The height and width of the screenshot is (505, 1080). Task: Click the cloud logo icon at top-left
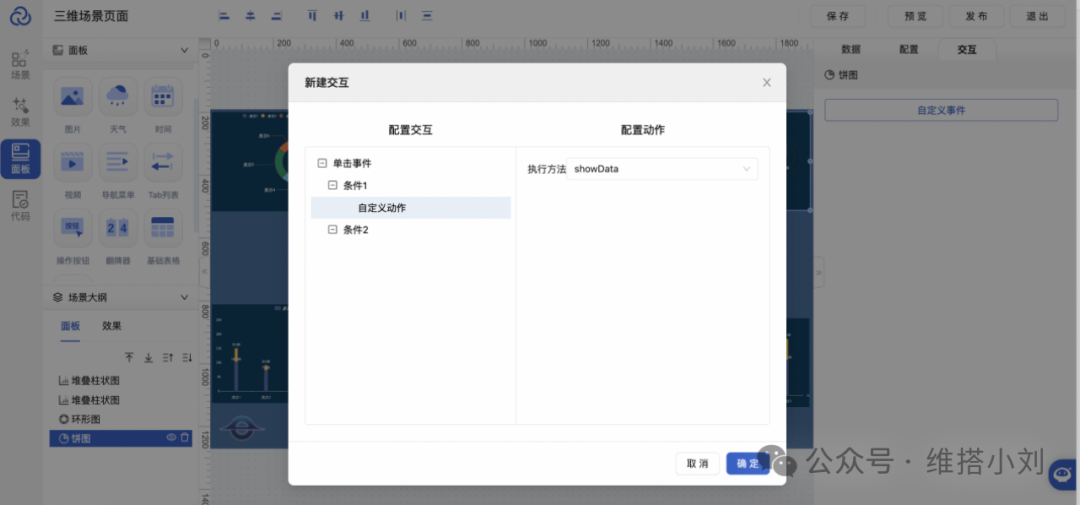coord(21,16)
